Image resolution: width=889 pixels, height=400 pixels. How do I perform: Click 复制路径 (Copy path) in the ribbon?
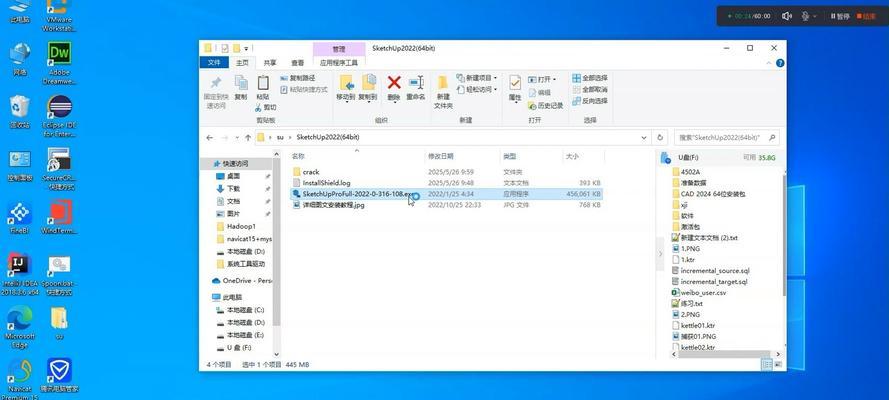(x=298, y=78)
